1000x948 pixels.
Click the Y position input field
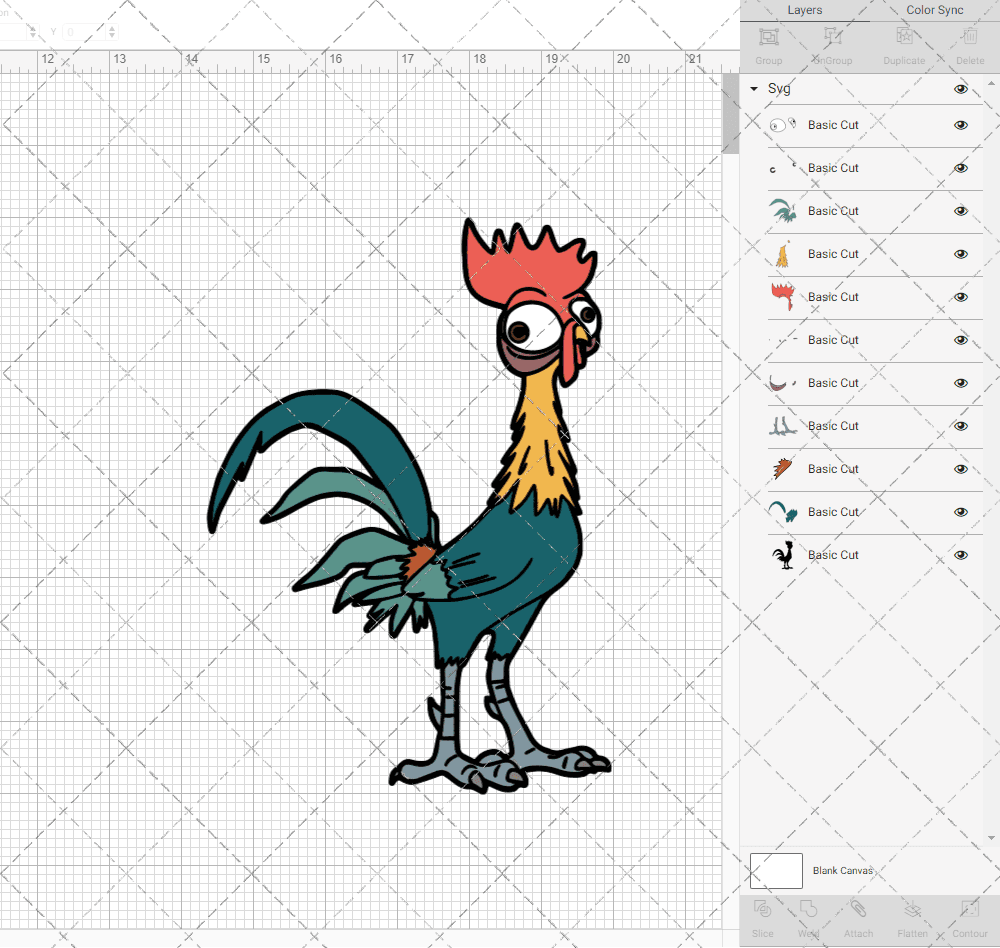85,31
